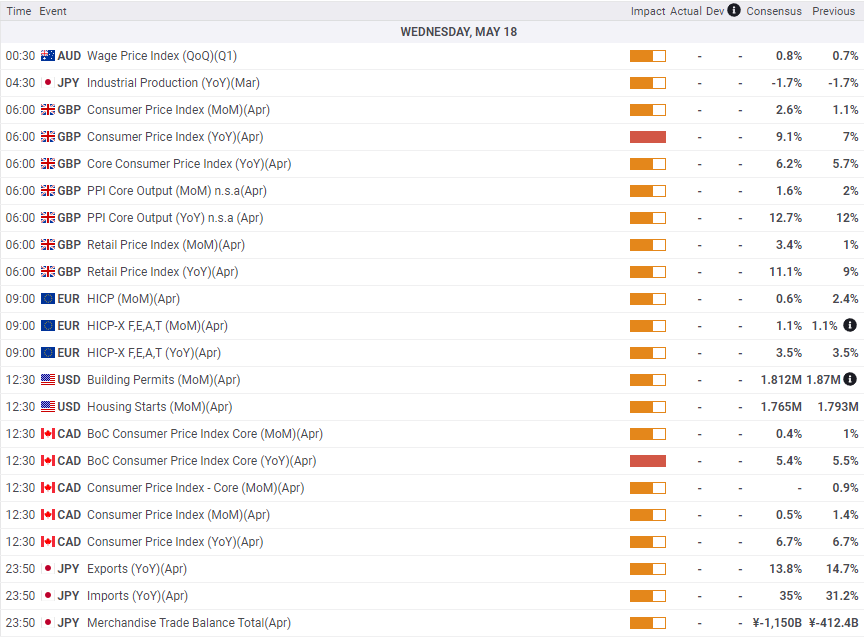
Task: Click the WEDNESDAY, MAY 18 date heading
Action: [x=458, y=32]
